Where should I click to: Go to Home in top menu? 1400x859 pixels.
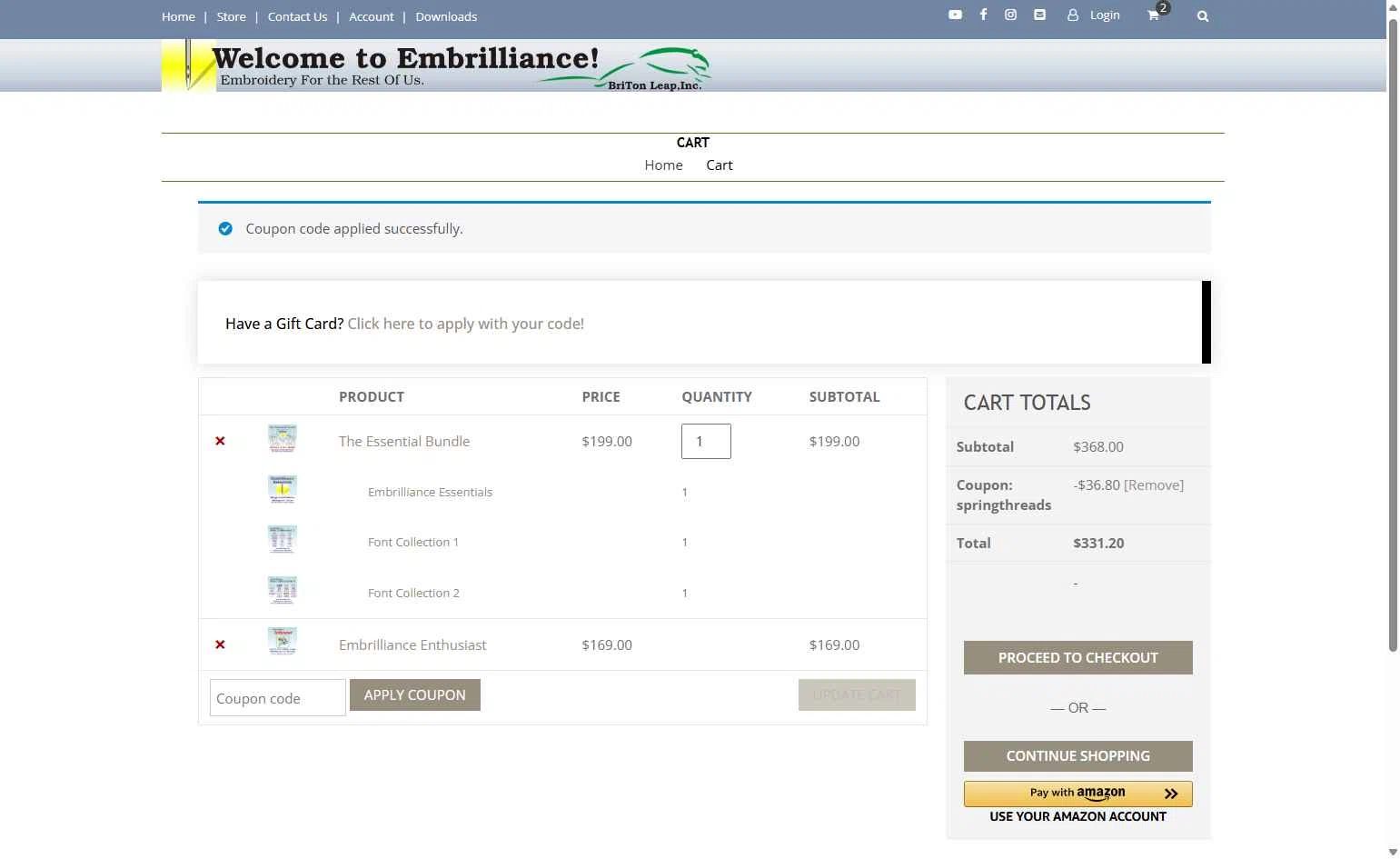pyautogui.click(x=178, y=16)
